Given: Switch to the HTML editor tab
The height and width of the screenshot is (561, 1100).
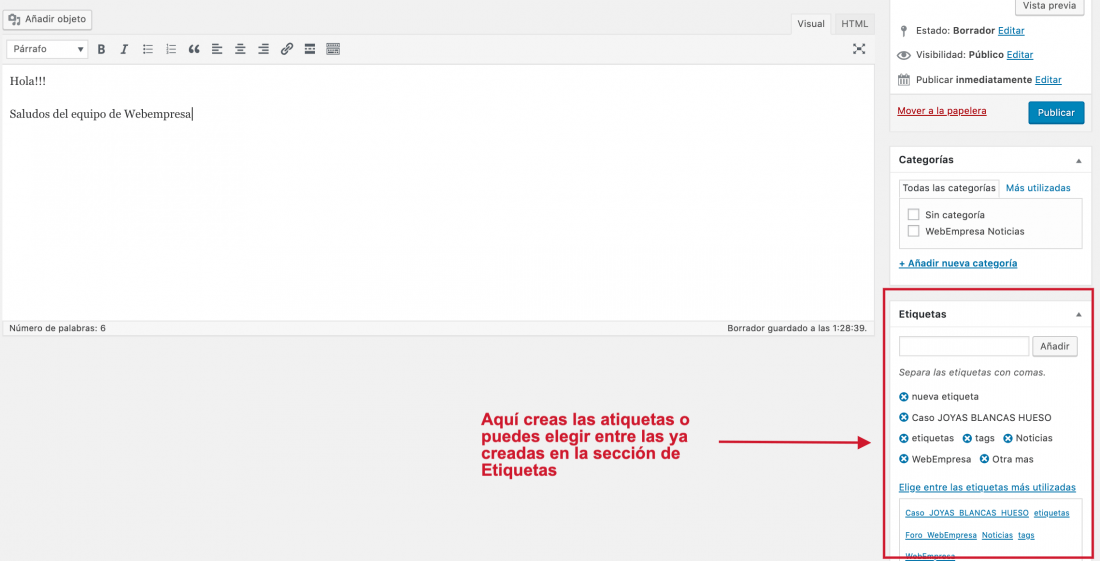Looking at the screenshot, I should [854, 24].
